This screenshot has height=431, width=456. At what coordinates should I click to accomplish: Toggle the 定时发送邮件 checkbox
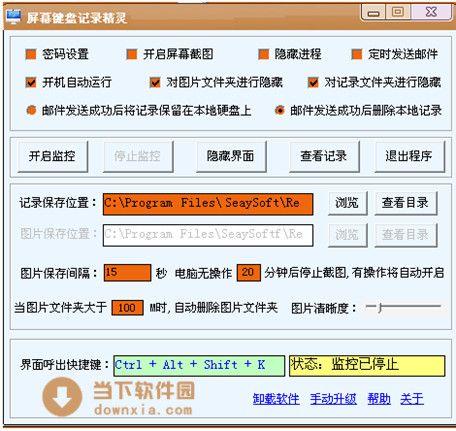357,54
